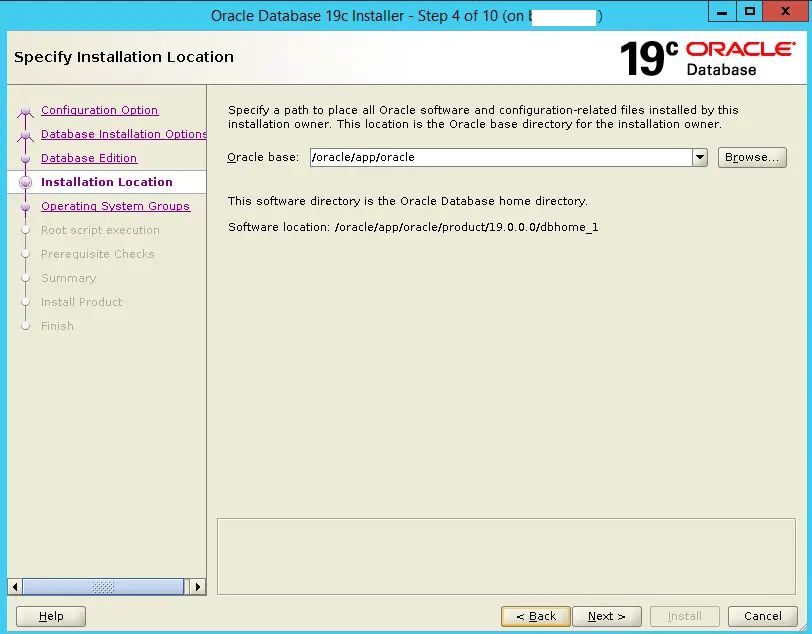Click the Prerequisite Checks step label
This screenshot has width=812, height=634.
[x=98, y=254]
